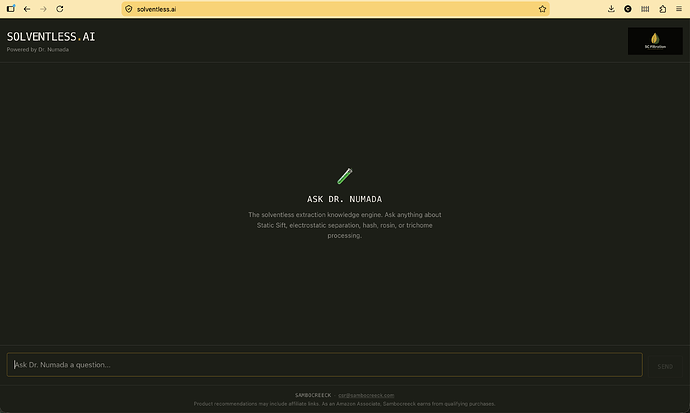Screen dimensions: 690x413
Task: Click the SC Filtration sponsor banner
Action: point(655,41)
